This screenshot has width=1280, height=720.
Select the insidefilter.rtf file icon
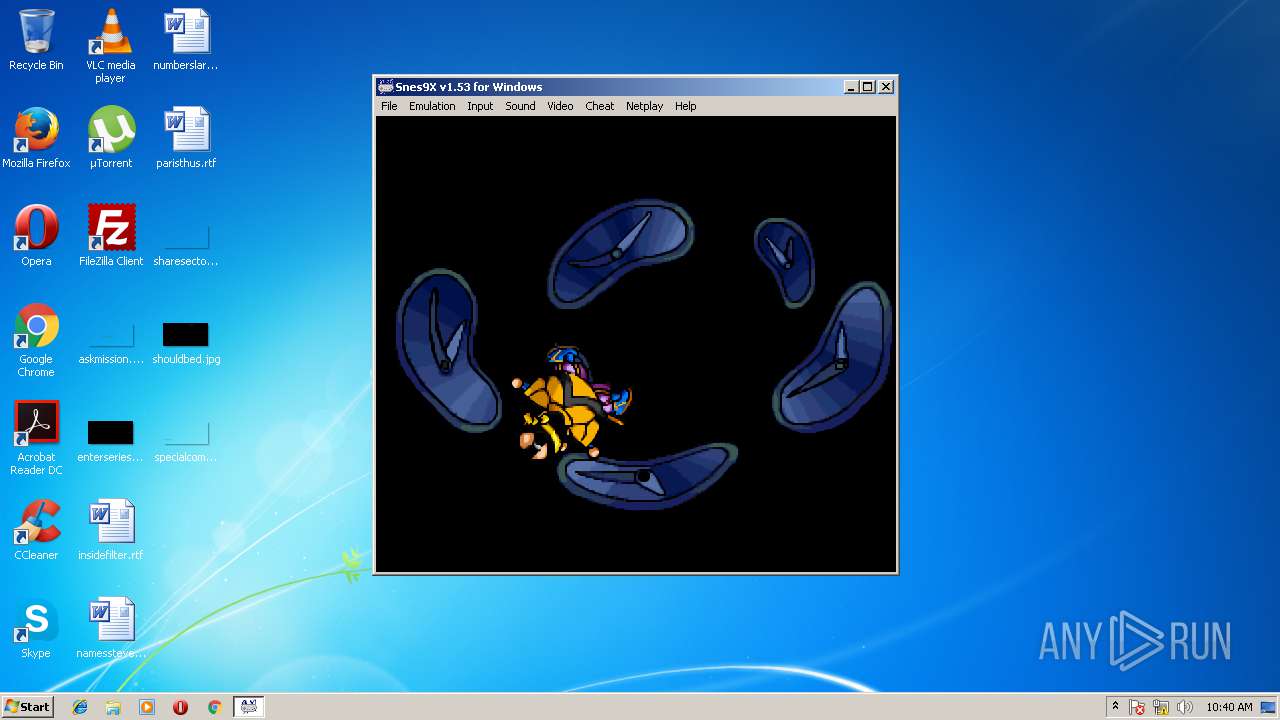pos(111,530)
